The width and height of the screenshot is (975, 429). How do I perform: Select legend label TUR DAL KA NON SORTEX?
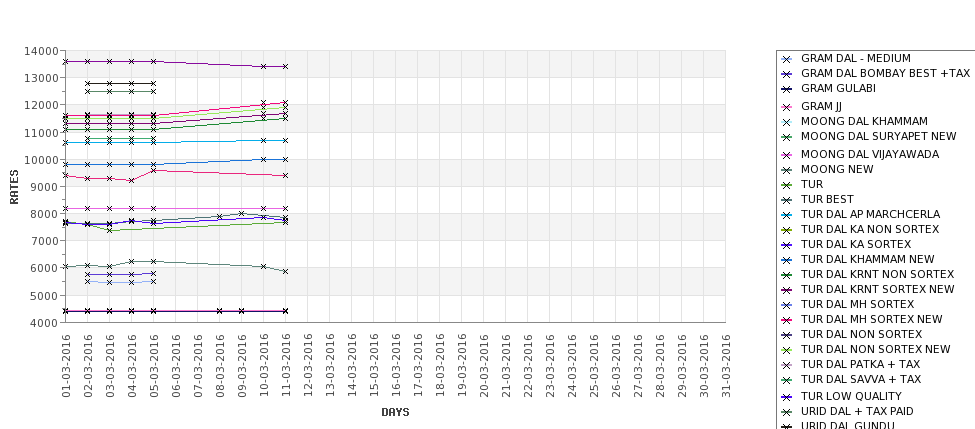click(870, 229)
